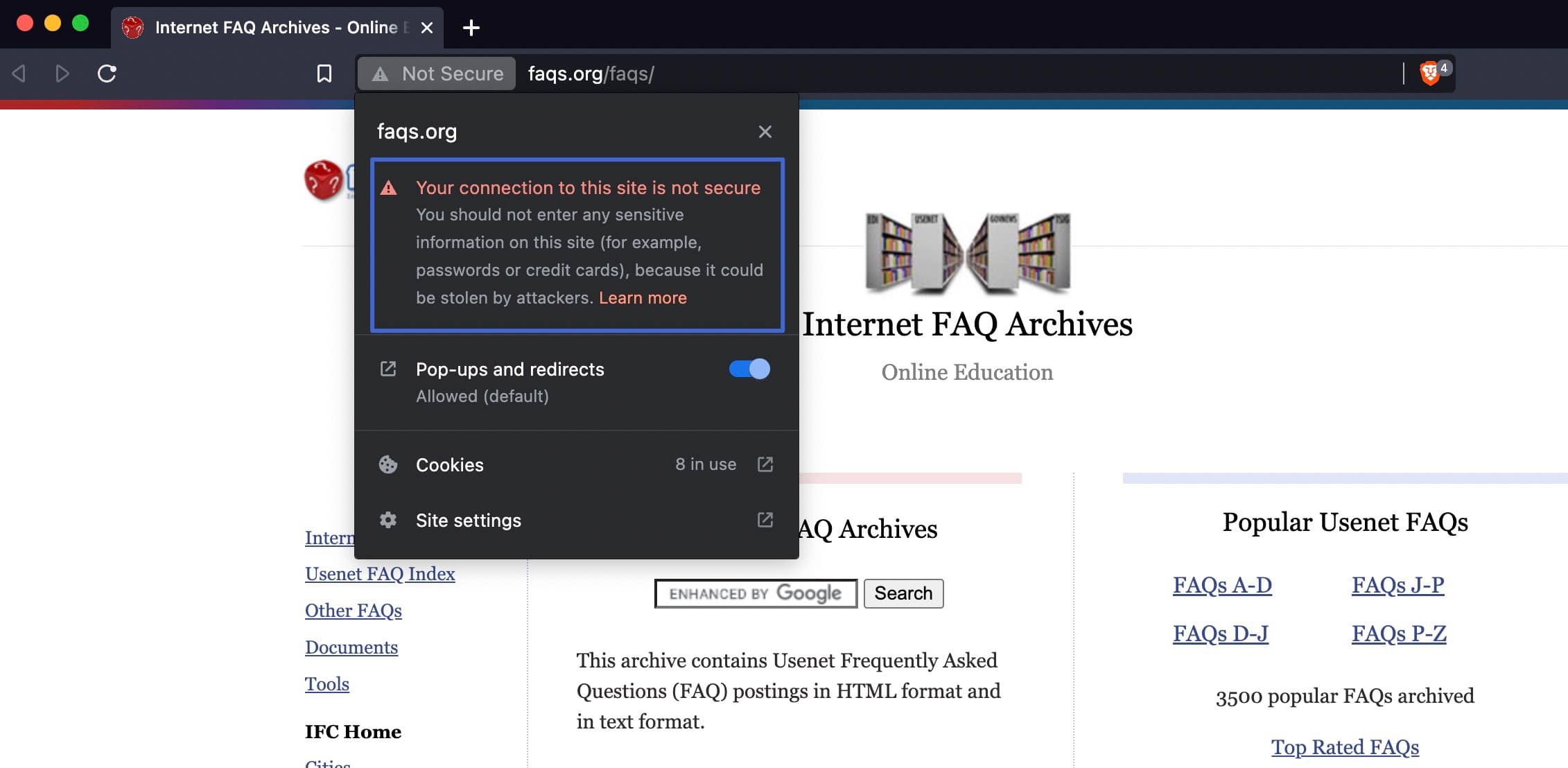Open a new browser tab
Screen dimensions: 1568x768
(x=471, y=28)
